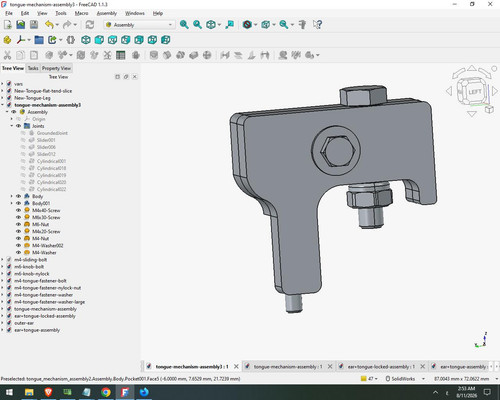Collapse the Joints folder node

coord(12,126)
